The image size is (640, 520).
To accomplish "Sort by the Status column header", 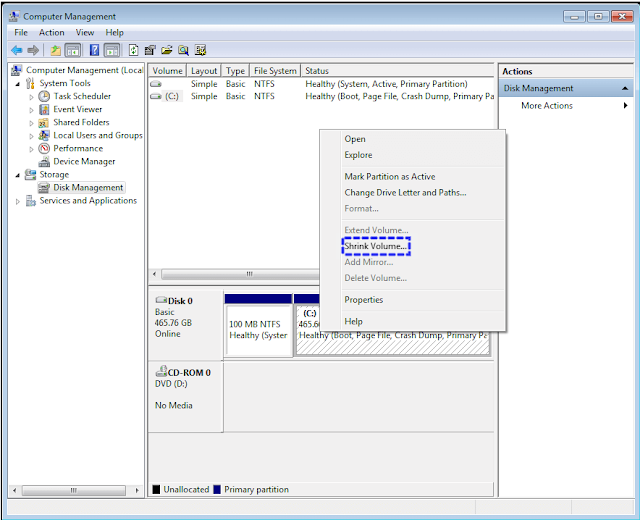I will 398,71.
